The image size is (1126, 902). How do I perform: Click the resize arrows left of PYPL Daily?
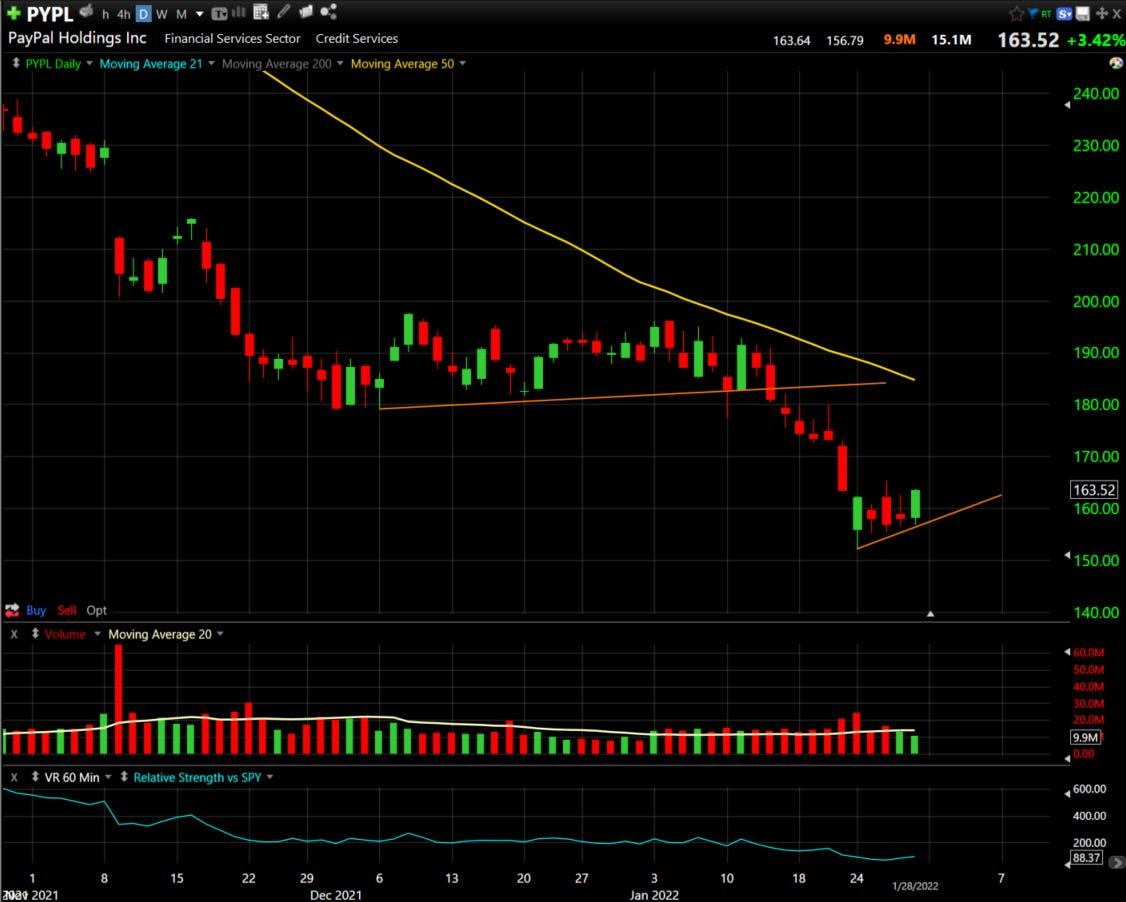(x=15, y=63)
